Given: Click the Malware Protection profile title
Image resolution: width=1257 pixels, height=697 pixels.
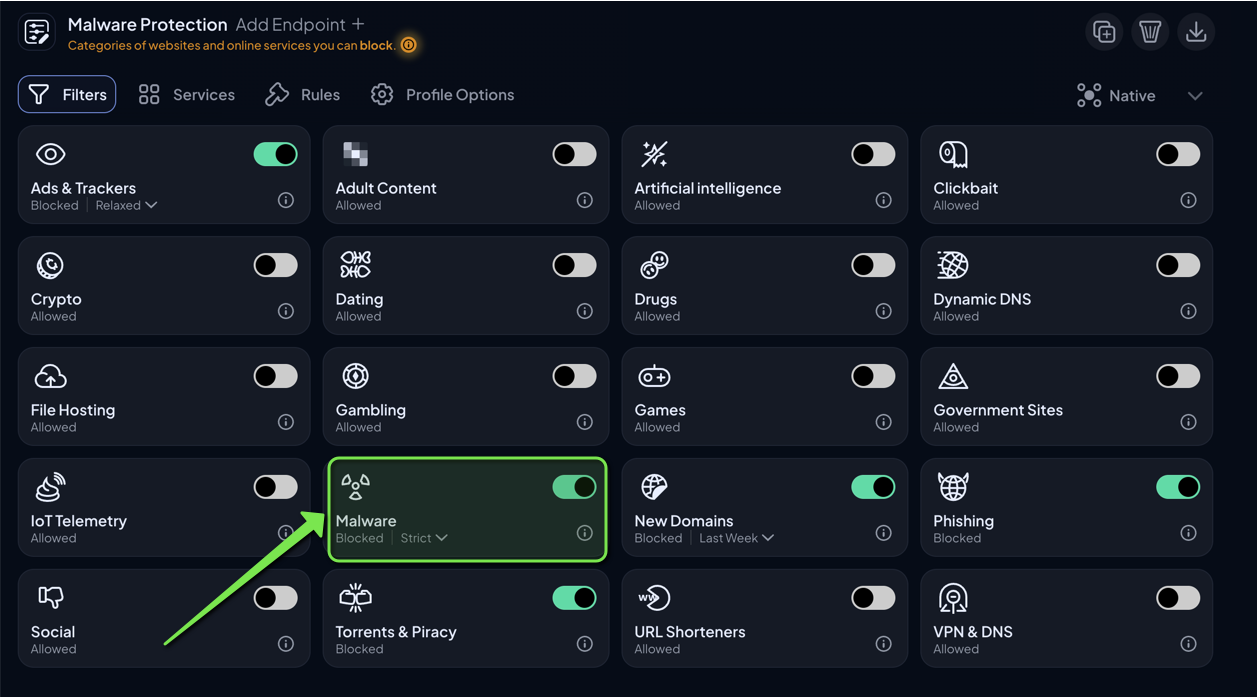Looking at the screenshot, I should coord(147,24).
